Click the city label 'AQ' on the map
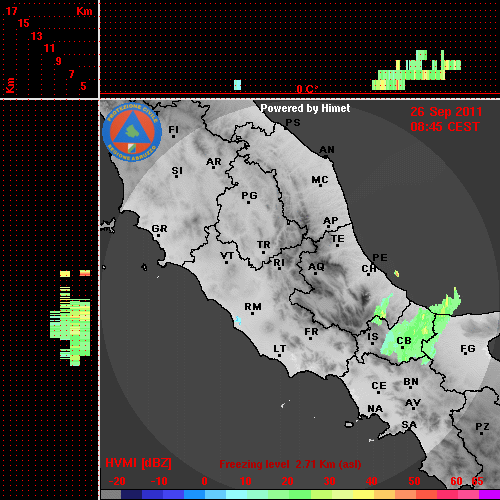This screenshot has width=500, height=500. [316, 267]
